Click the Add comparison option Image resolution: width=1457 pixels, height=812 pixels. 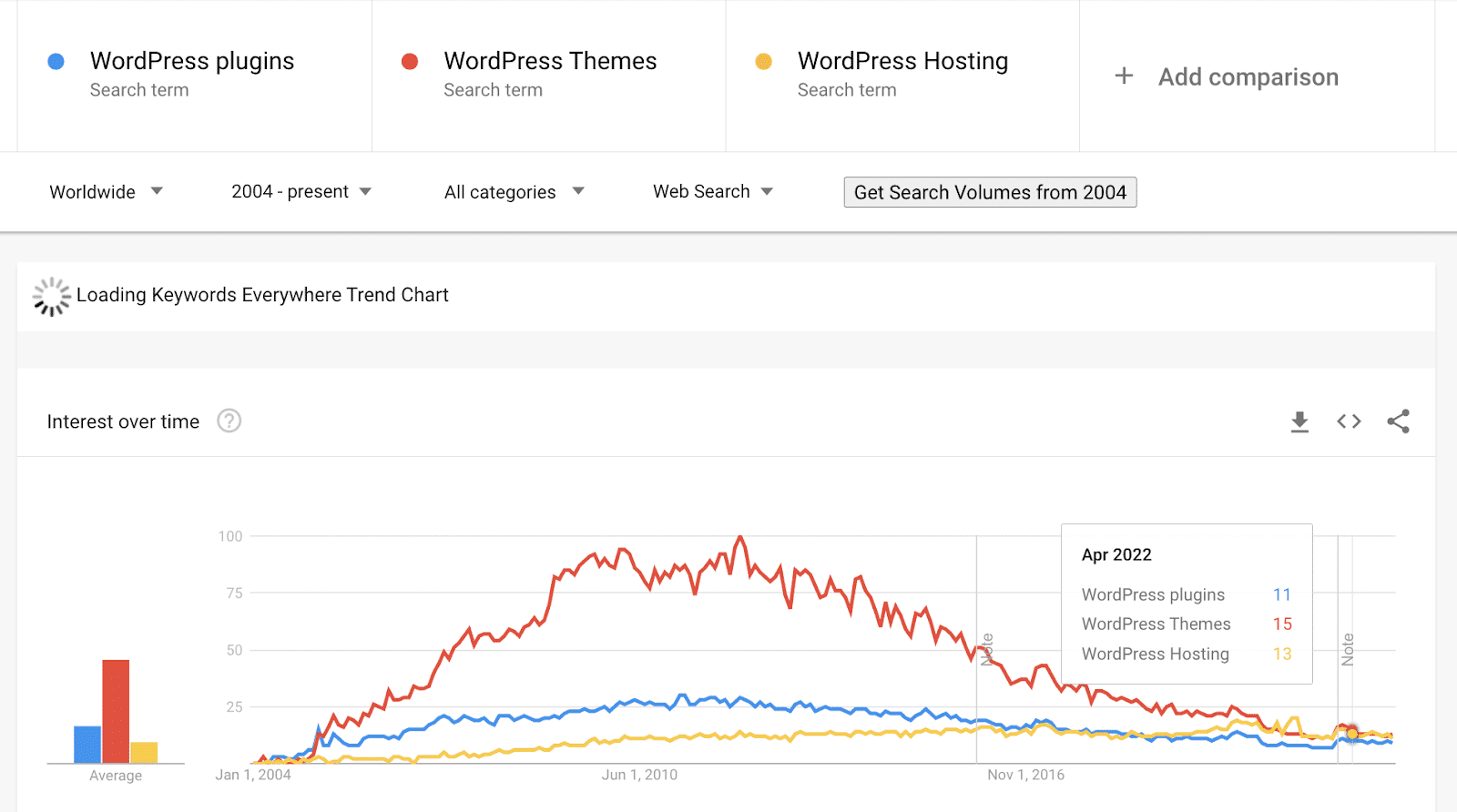1248,76
